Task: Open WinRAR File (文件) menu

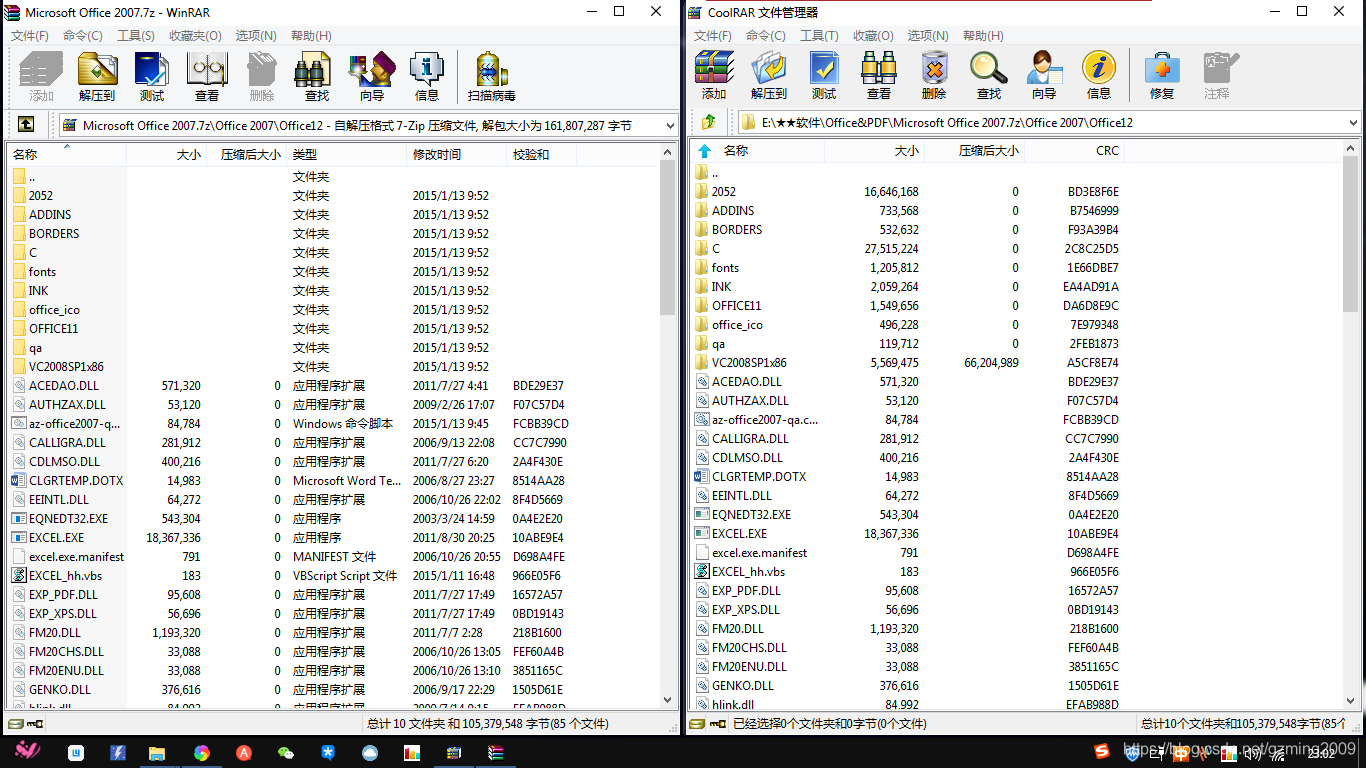Action: pyautogui.click(x=30, y=35)
